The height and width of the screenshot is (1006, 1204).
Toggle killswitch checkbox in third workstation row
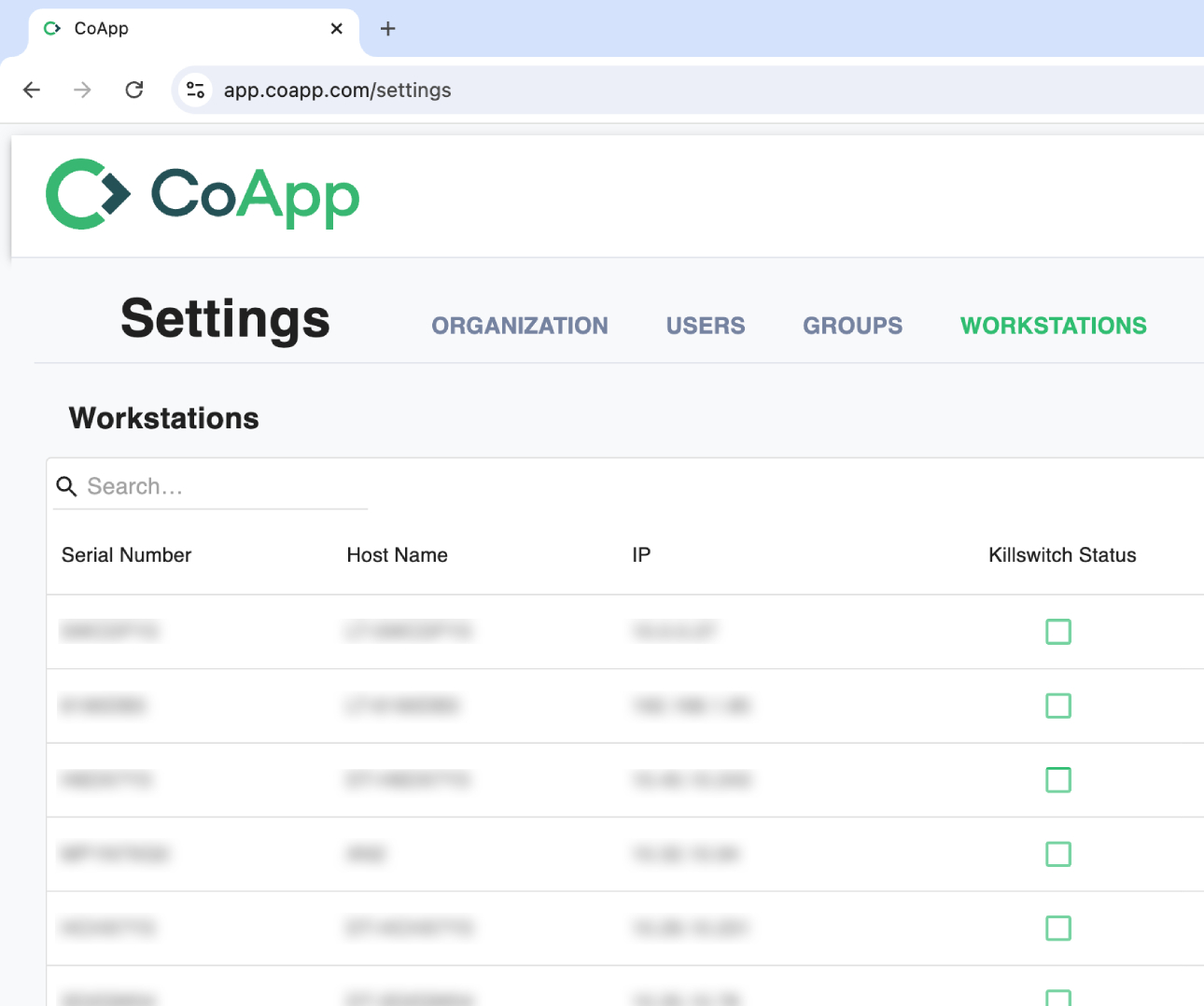[x=1058, y=779]
